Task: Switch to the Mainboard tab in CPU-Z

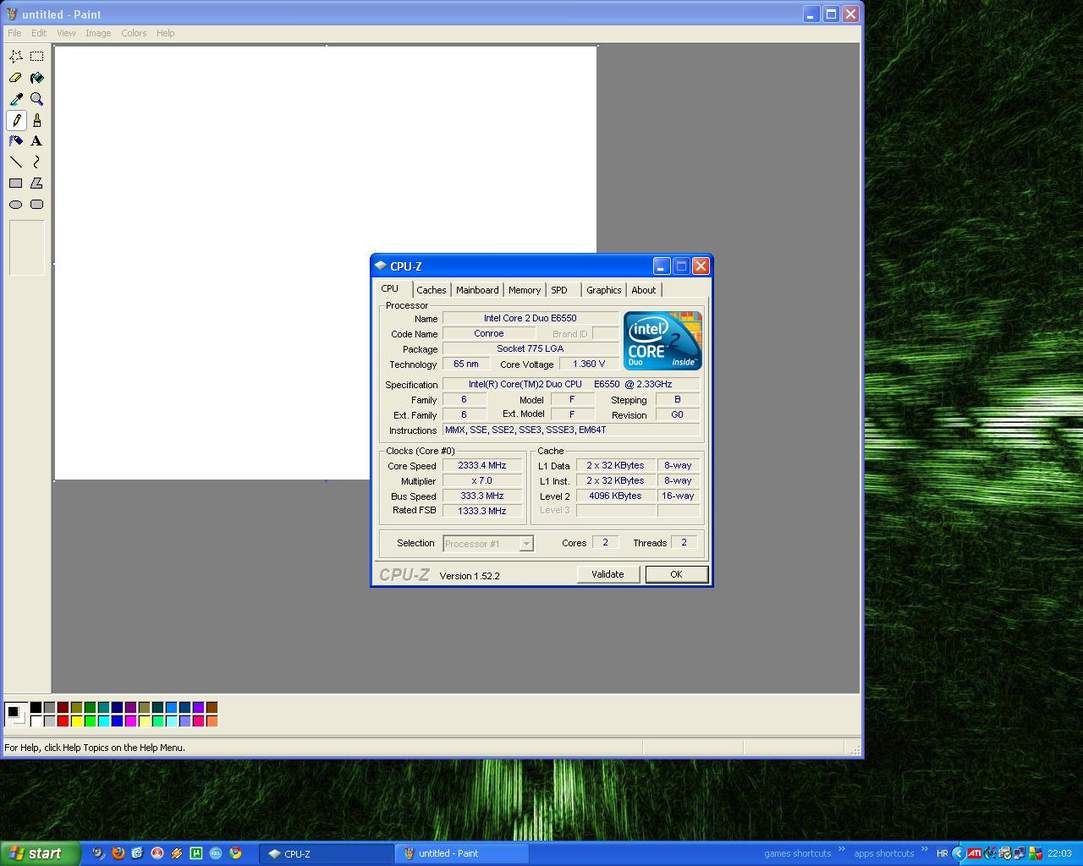Action: [477, 290]
